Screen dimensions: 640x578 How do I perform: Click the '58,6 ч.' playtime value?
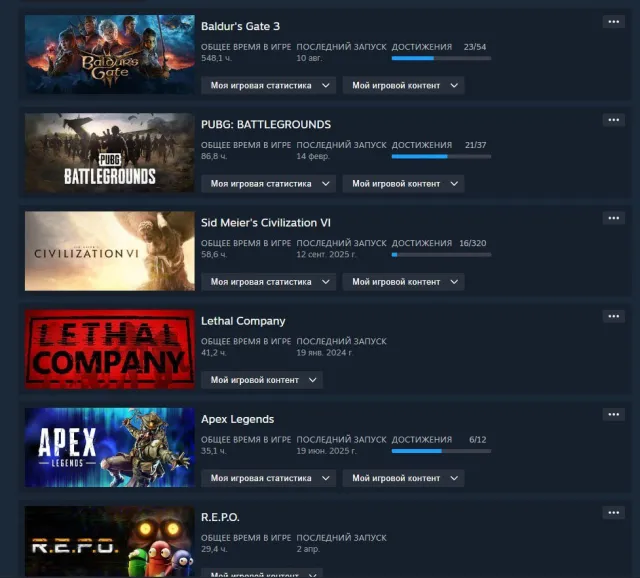(214, 254)
